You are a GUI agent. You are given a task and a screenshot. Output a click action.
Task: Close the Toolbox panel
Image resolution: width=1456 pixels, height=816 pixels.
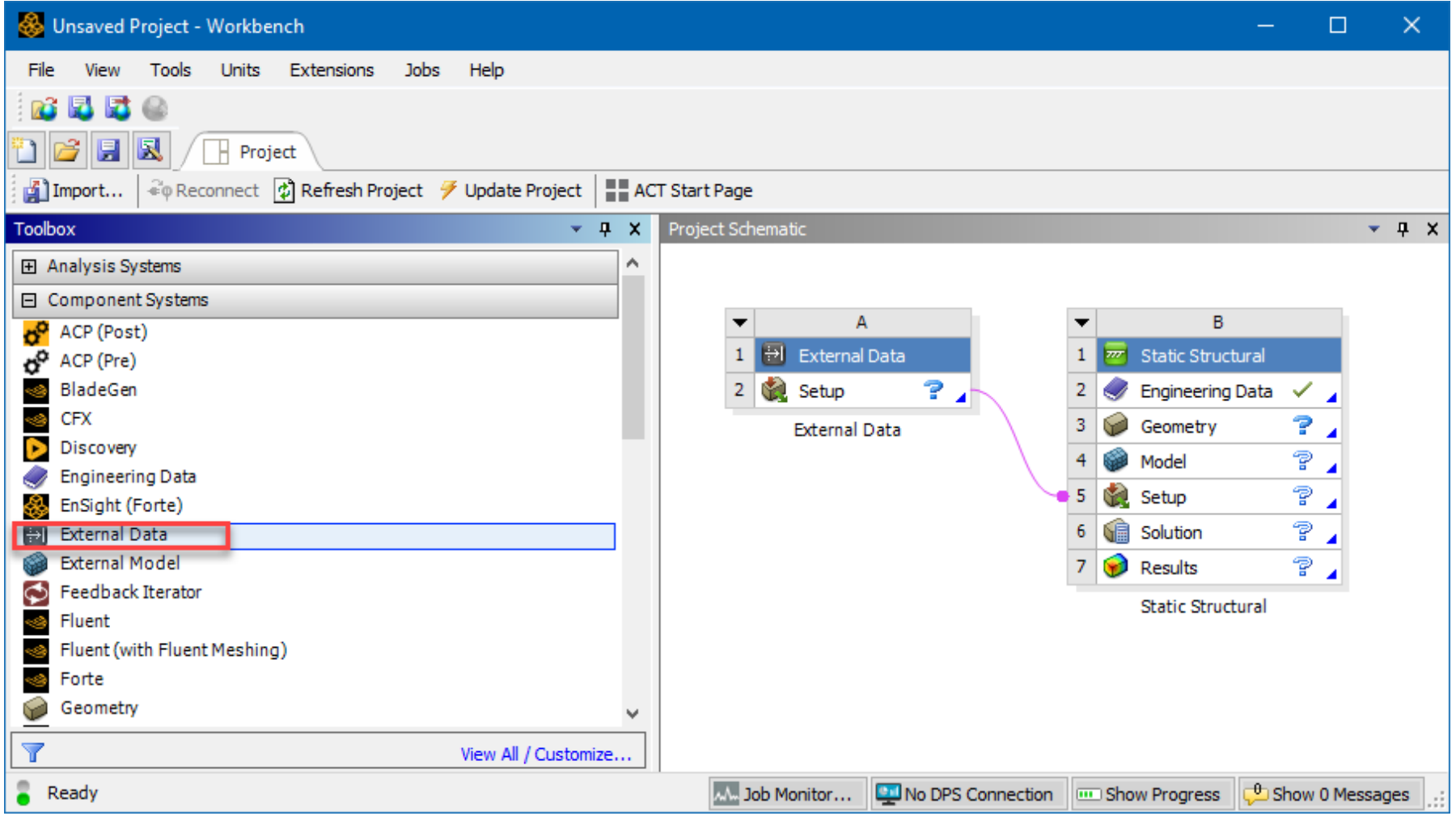pos(635,229)
